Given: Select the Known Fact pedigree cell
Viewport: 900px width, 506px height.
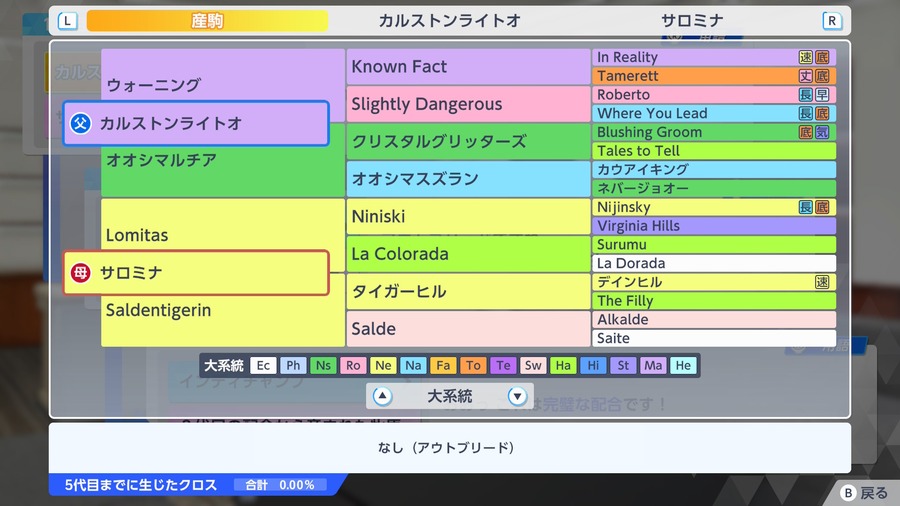Looking at the screenshot, I should [468, 67].
